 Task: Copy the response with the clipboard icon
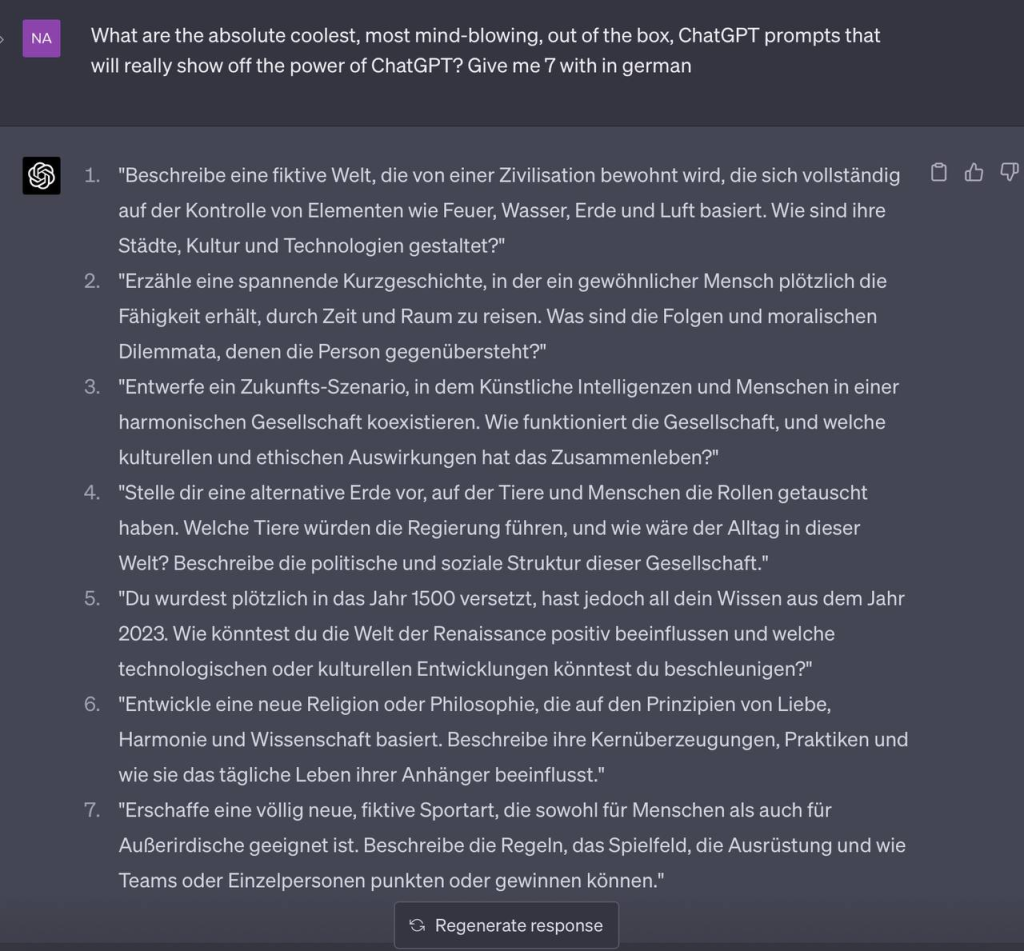tap(939, 172)
